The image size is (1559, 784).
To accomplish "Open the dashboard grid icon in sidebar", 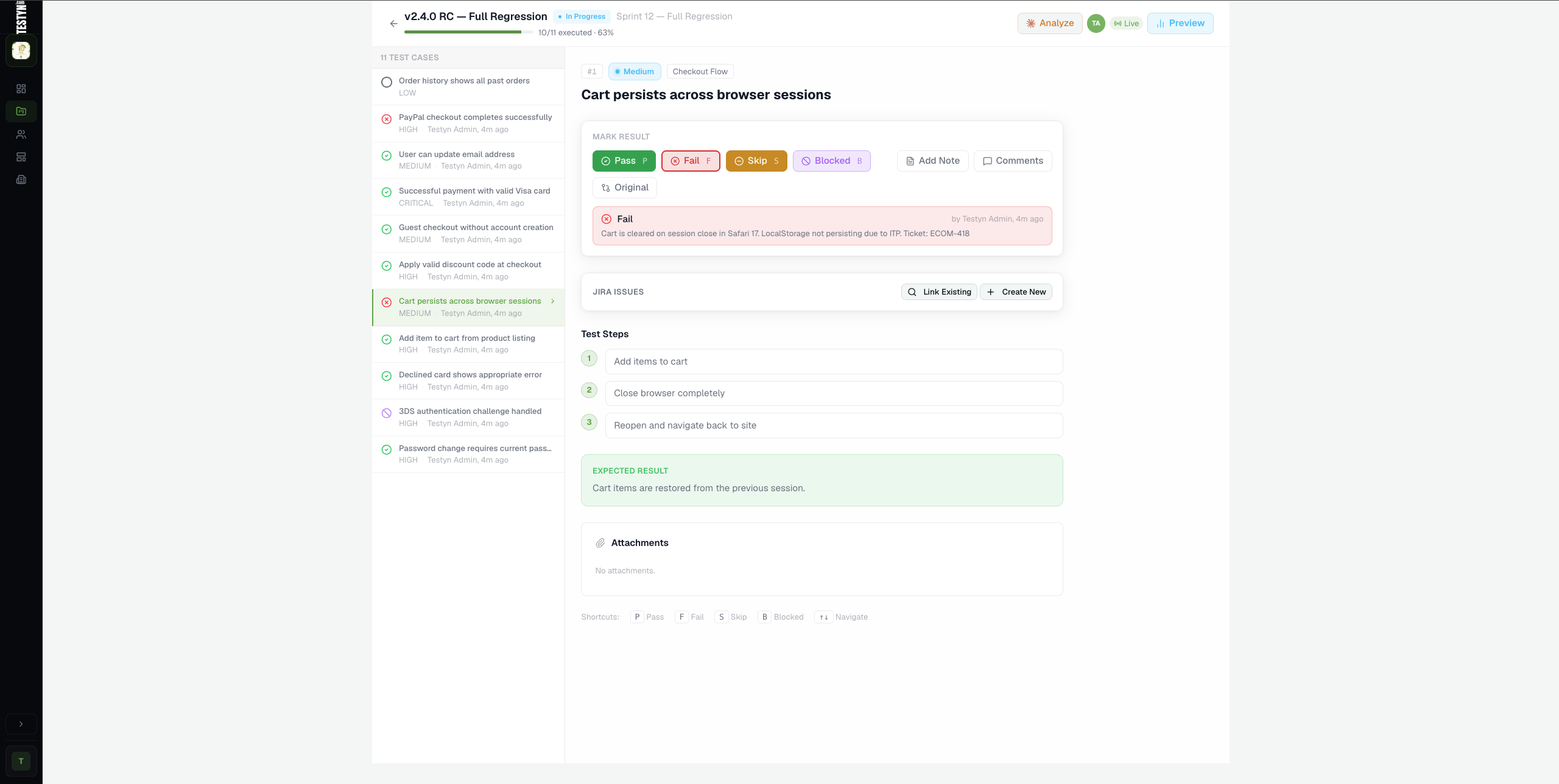I will click(x=21, y=89).
